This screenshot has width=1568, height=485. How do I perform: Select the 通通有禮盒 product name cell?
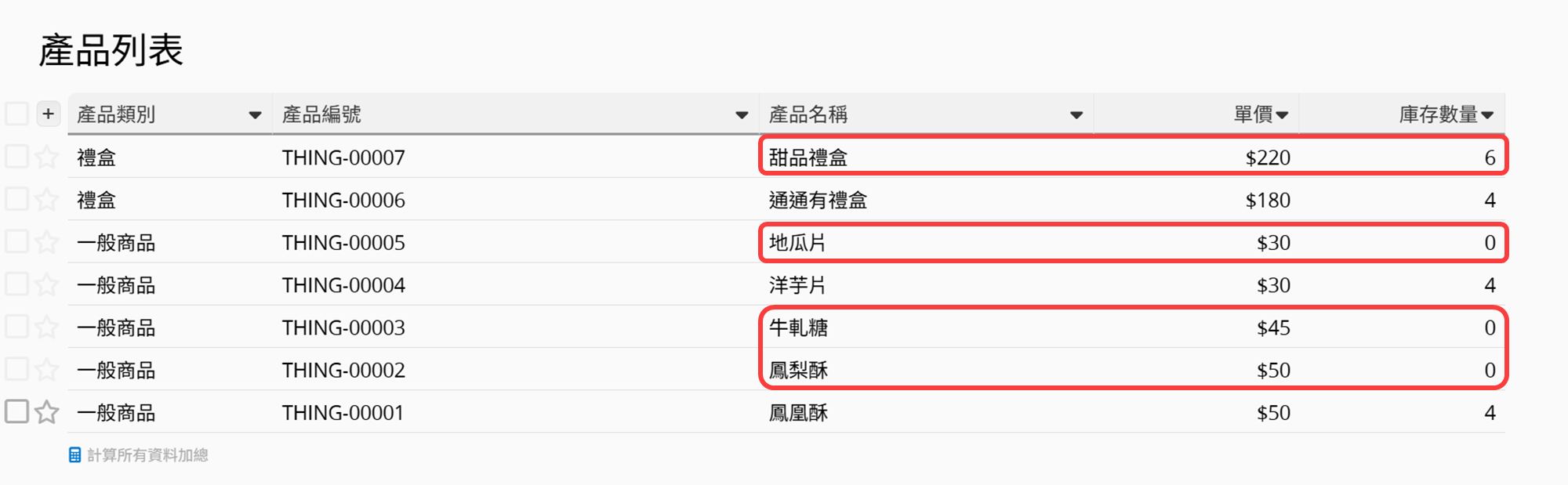pos(818,201)
